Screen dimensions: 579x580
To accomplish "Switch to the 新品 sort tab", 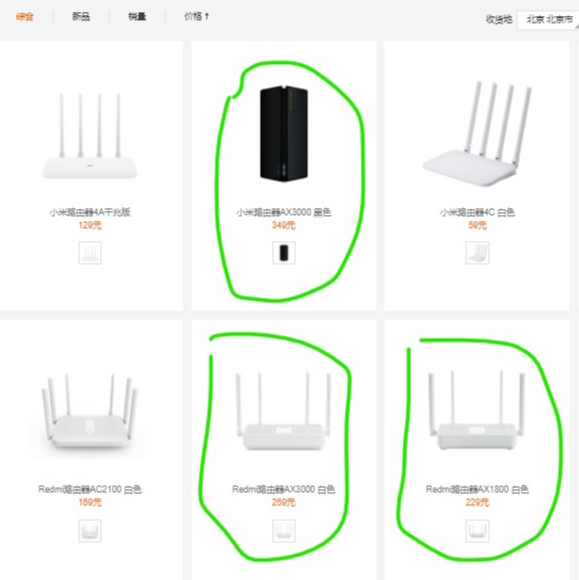I will pos(81,17).
